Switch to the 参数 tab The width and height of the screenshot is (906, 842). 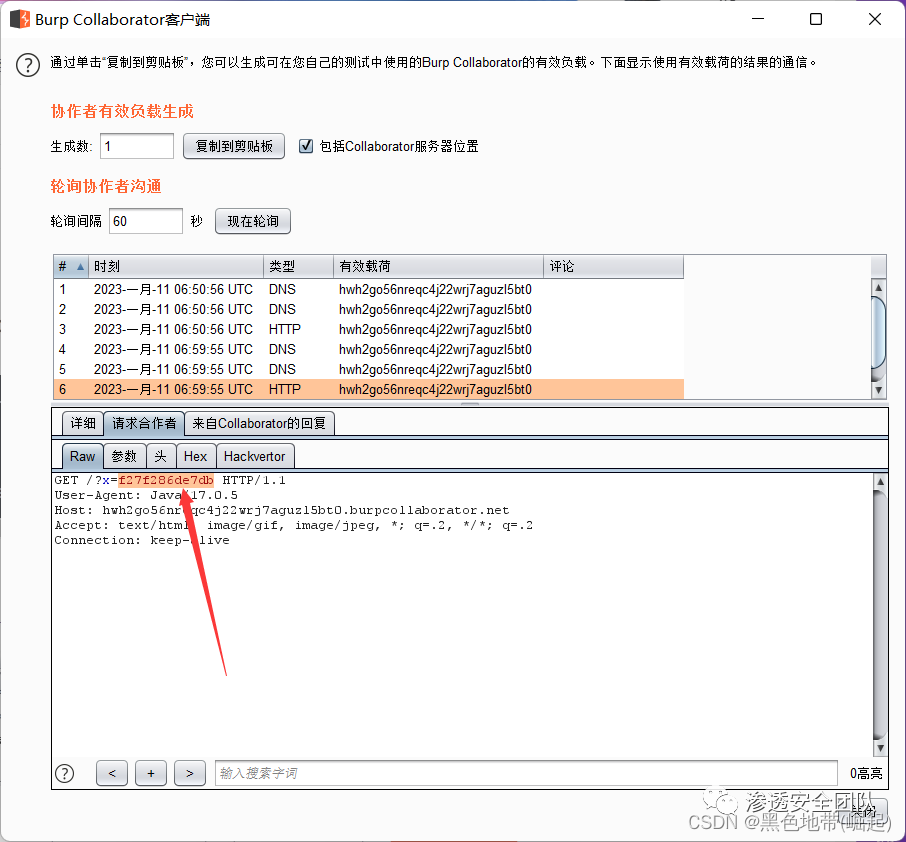pos(124,457)
